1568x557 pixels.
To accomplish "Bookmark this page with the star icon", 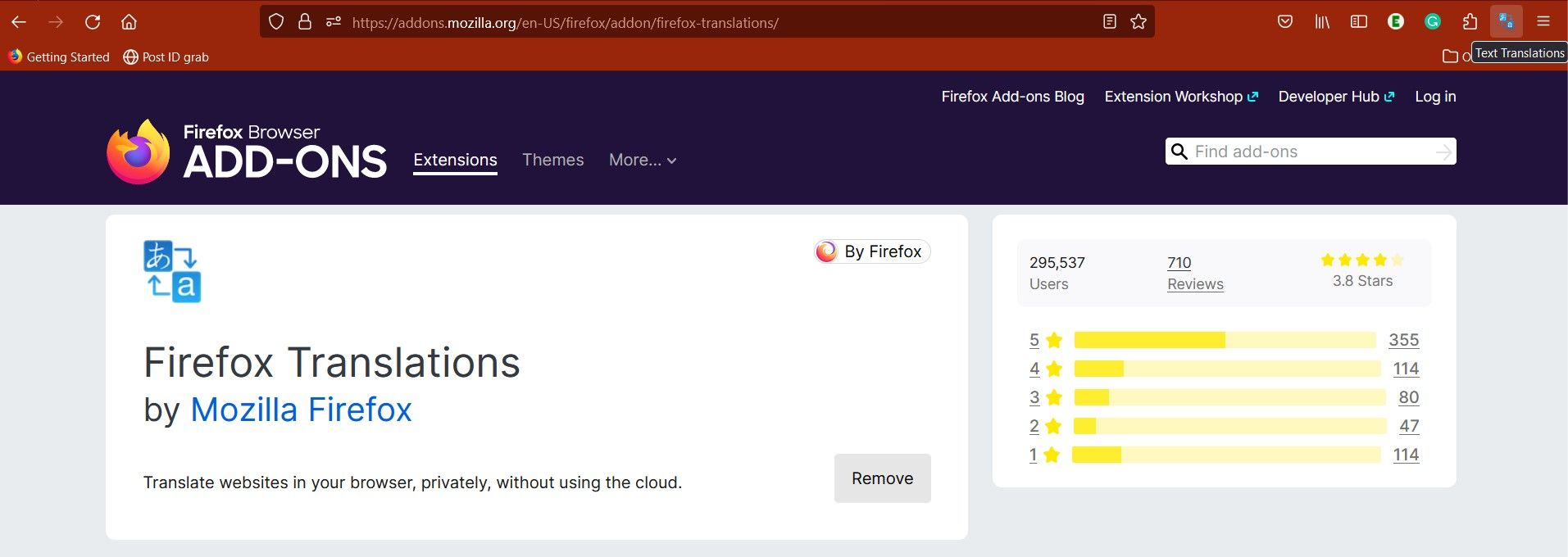I will (x=1139, y=22).
